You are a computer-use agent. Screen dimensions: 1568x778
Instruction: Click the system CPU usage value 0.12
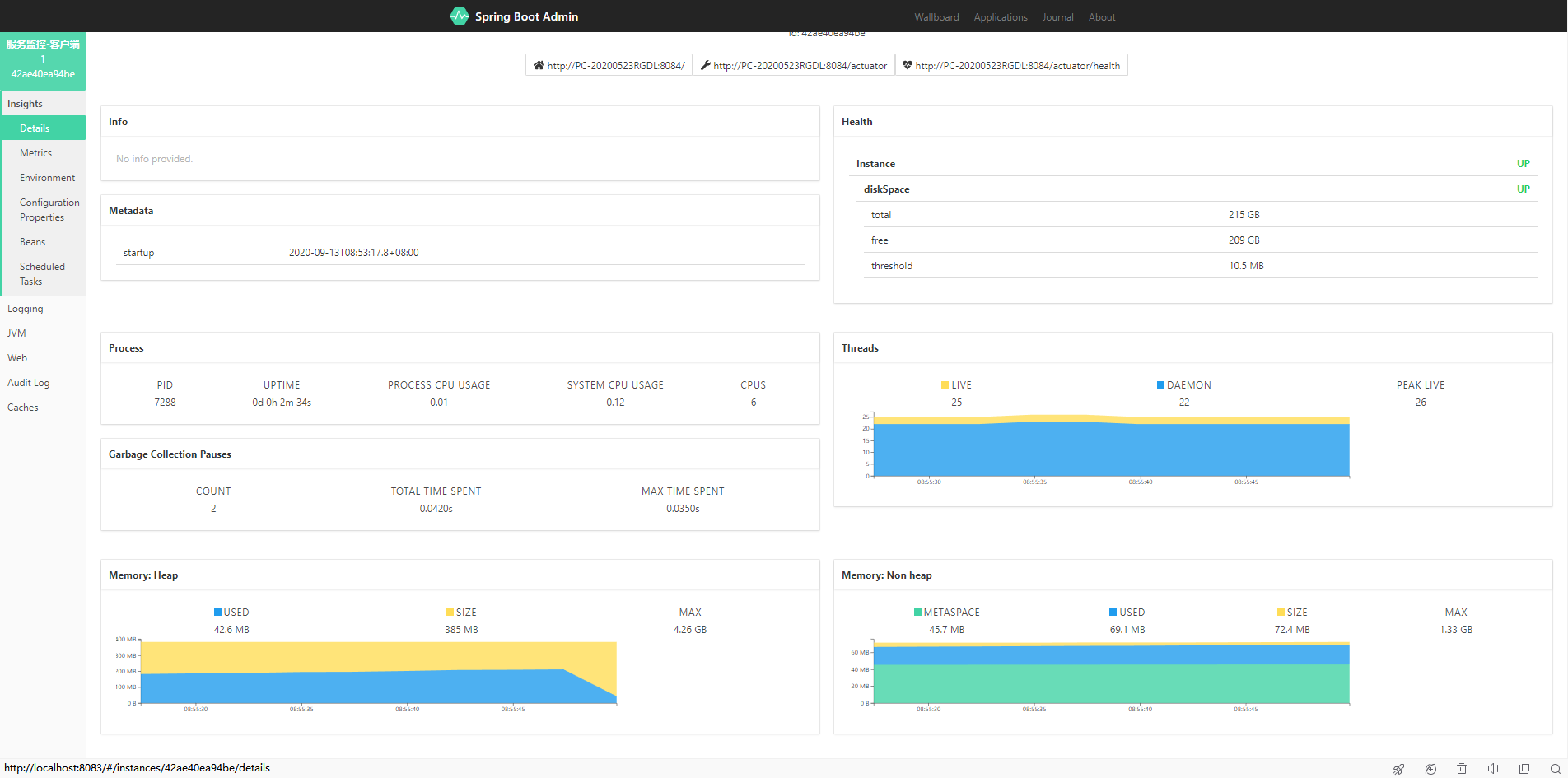(x=615, y=403)
